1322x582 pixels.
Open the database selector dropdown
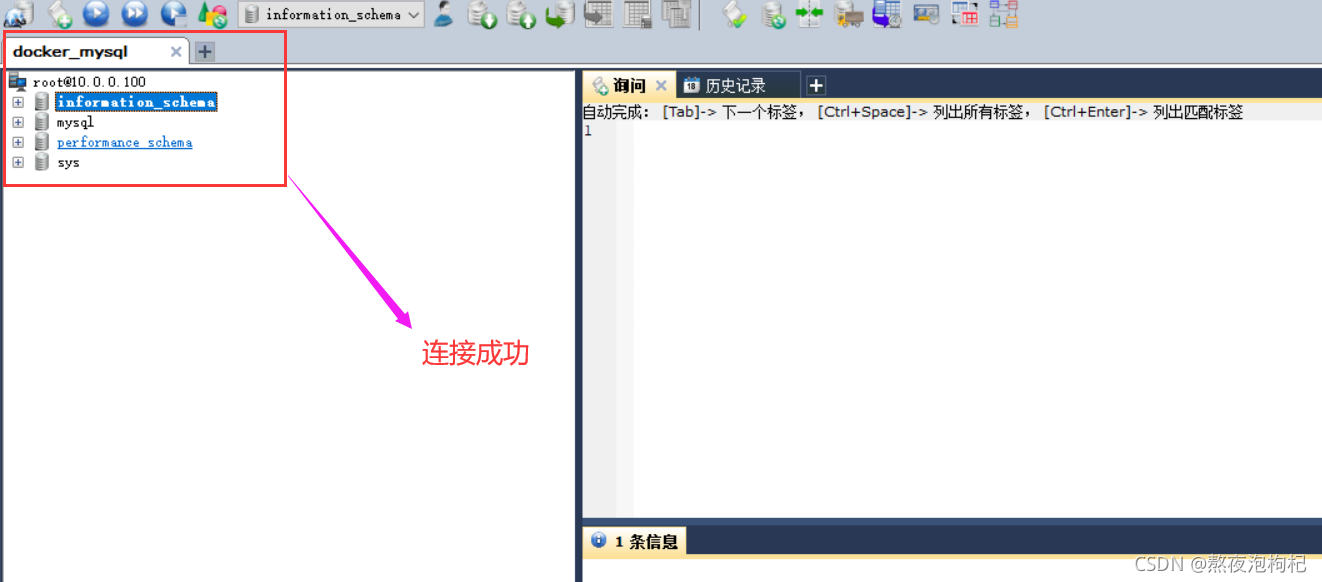413,14
